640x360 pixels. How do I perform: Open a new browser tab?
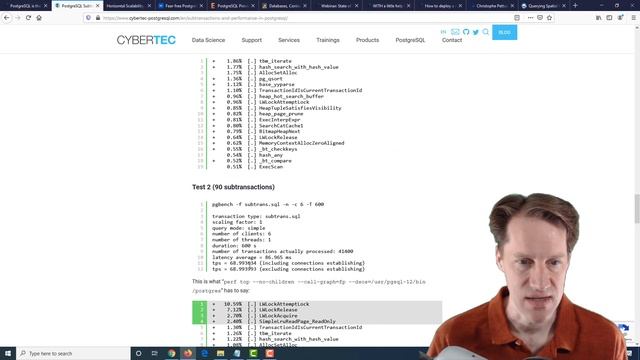[576, 6]
